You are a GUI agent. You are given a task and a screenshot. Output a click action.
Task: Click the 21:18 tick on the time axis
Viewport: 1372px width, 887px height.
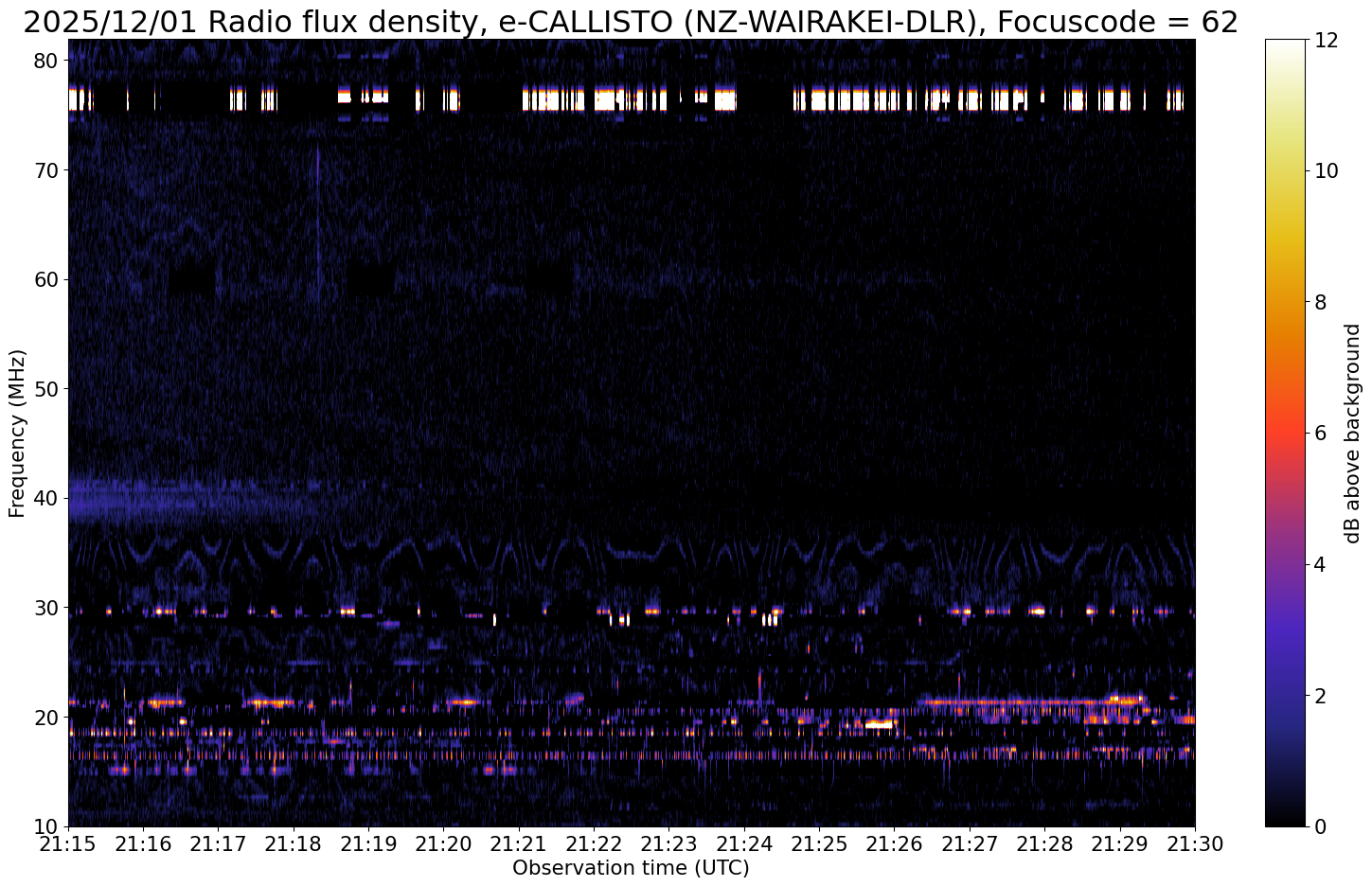pyautogui.click(x=294, y=843)
